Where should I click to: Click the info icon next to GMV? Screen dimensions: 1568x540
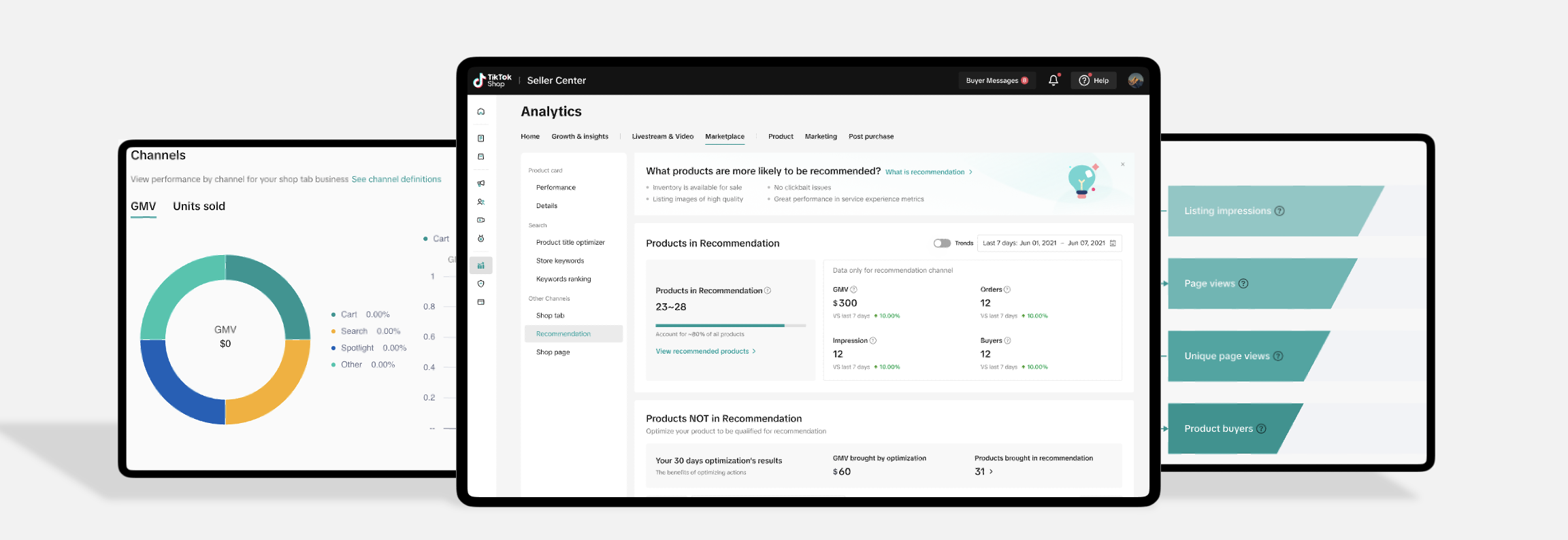coord(853,290)
